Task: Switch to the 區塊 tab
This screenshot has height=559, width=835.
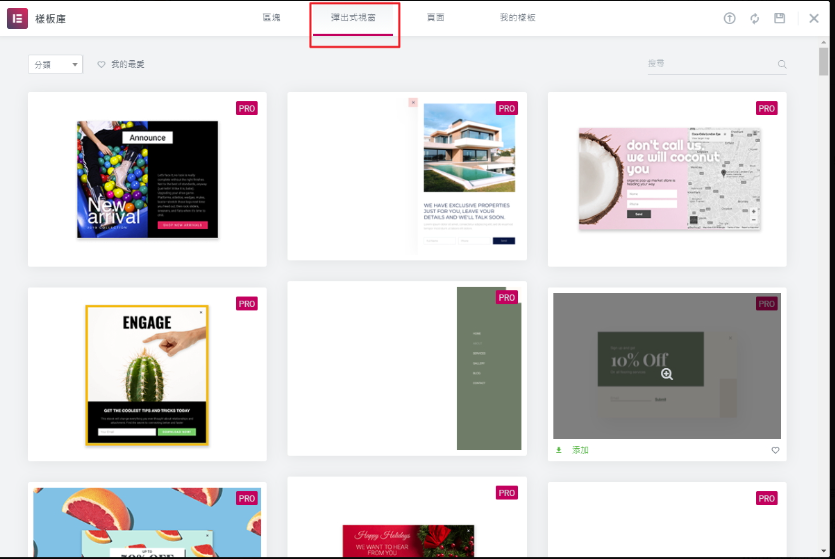Action: pyautogui.click(x=271, y=18)
